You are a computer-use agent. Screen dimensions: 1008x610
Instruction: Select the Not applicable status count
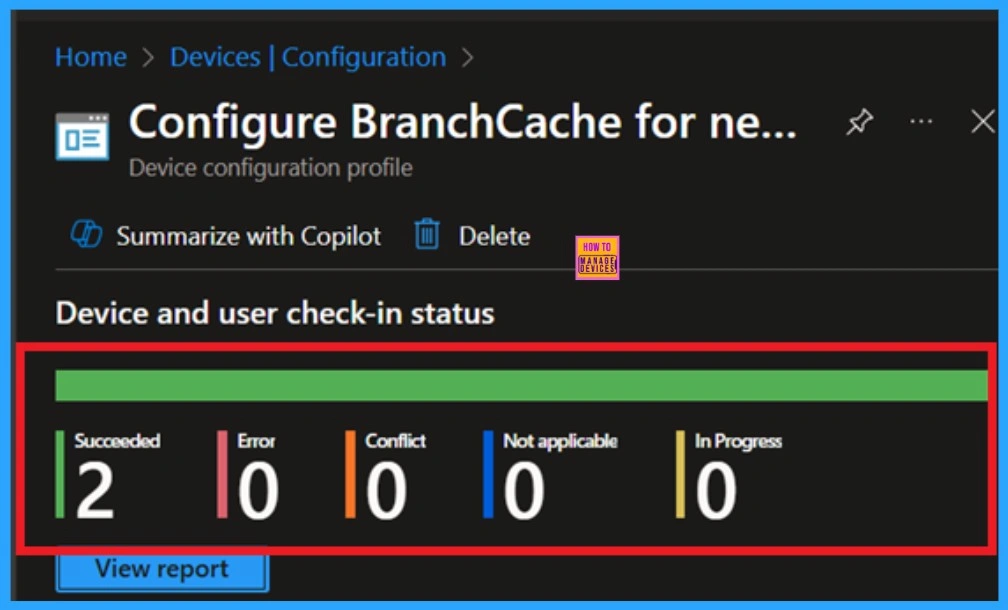[524, 490]
